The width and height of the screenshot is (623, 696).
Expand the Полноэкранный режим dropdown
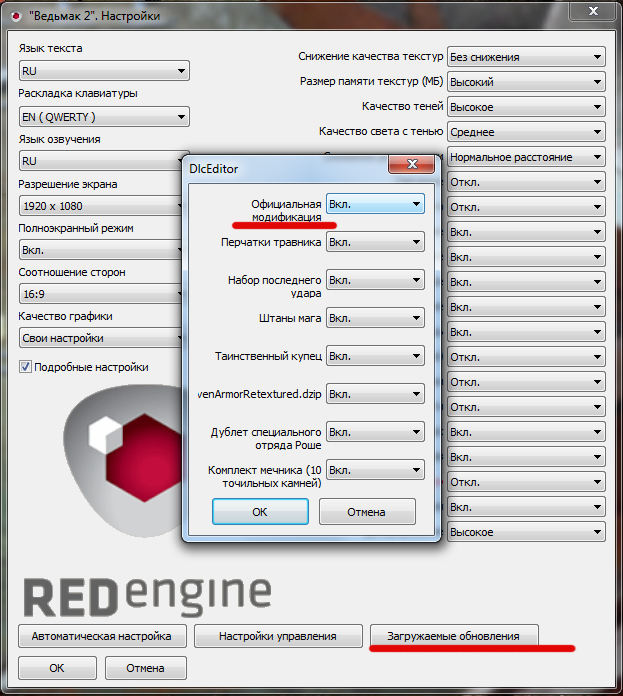(x=101, y=250)
